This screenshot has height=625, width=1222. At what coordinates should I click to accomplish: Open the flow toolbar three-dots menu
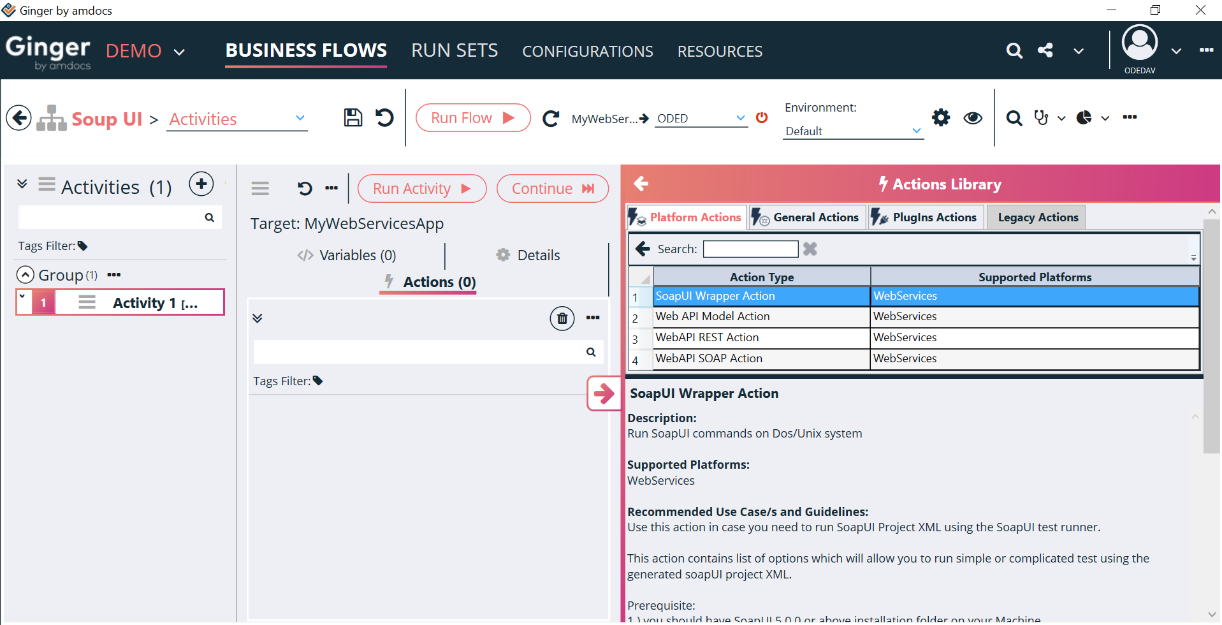1130,117
